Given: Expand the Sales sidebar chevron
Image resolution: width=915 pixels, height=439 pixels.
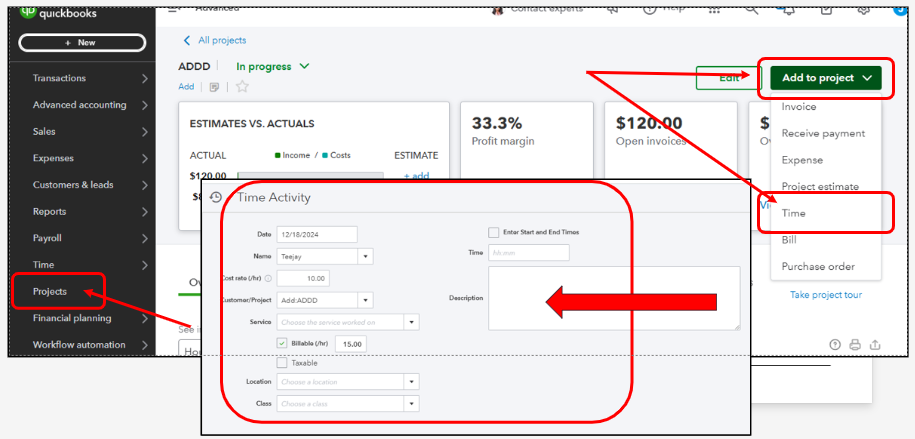Looking at the screenshot, I should coord(145,132).
